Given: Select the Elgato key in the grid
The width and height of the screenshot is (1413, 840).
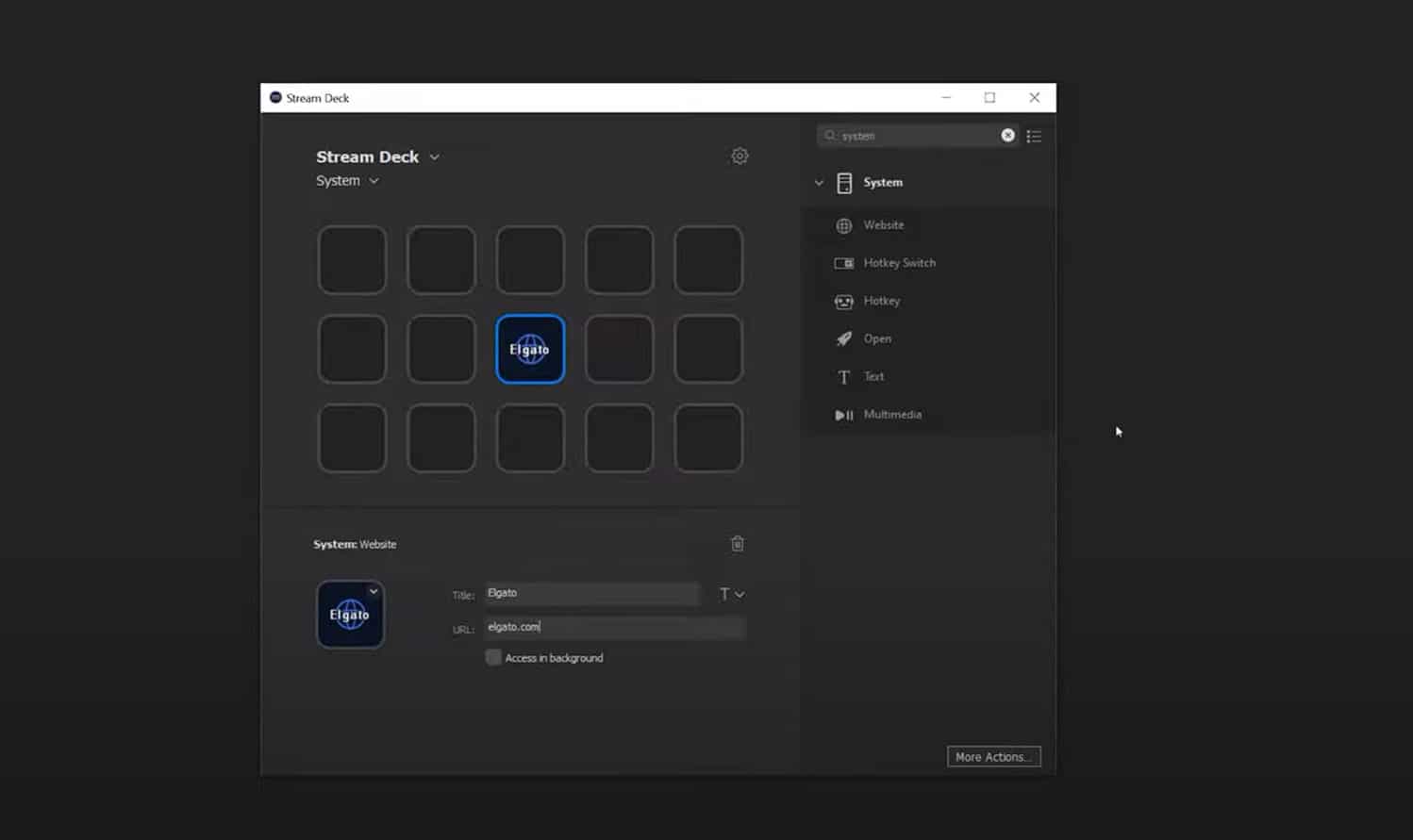Looking at the screenshot, I should (530, 350).
